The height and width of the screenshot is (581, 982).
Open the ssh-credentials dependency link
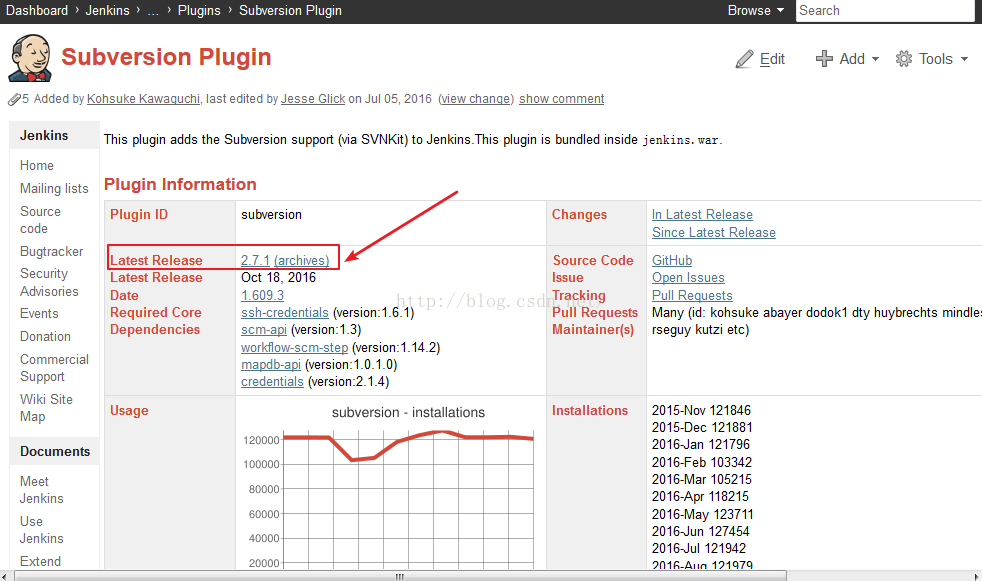(285, 312)
